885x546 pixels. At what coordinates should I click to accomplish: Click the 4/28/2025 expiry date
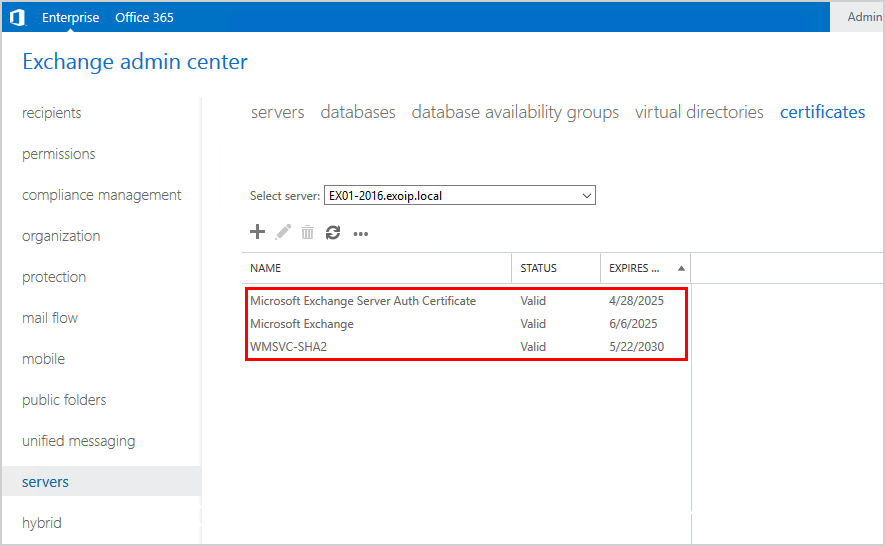click(x=636, y=301)
